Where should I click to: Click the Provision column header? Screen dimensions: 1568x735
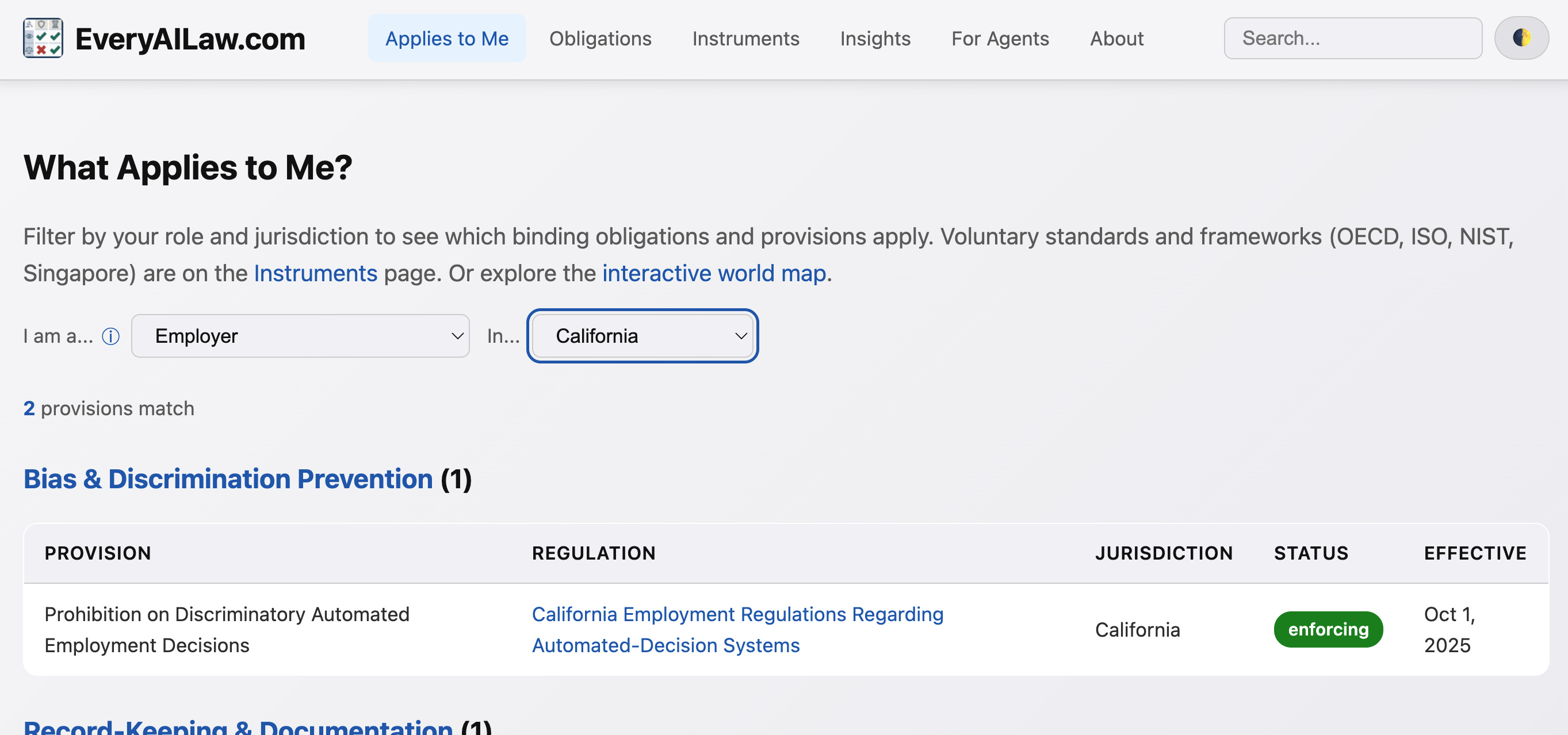click(x=97, y=553)
